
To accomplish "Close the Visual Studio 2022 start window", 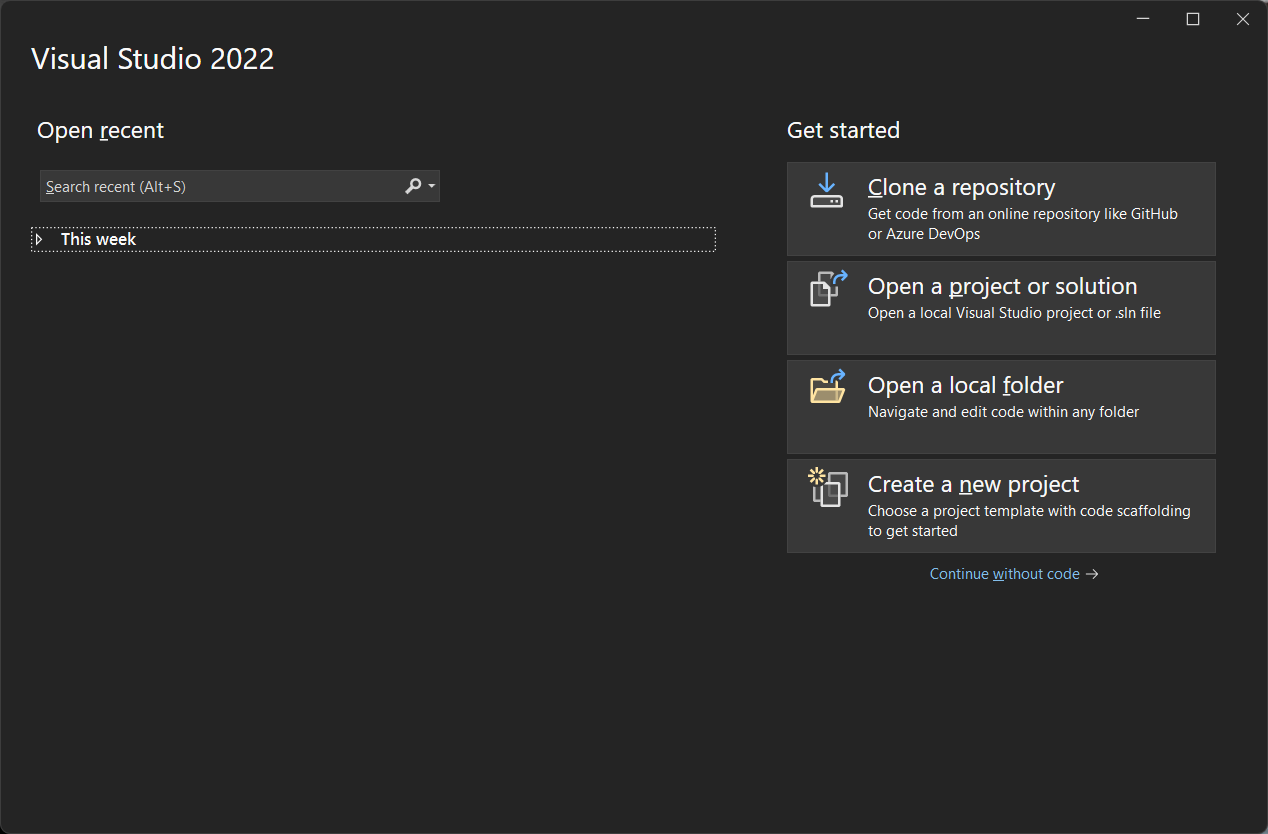I will click(1242, 19).
